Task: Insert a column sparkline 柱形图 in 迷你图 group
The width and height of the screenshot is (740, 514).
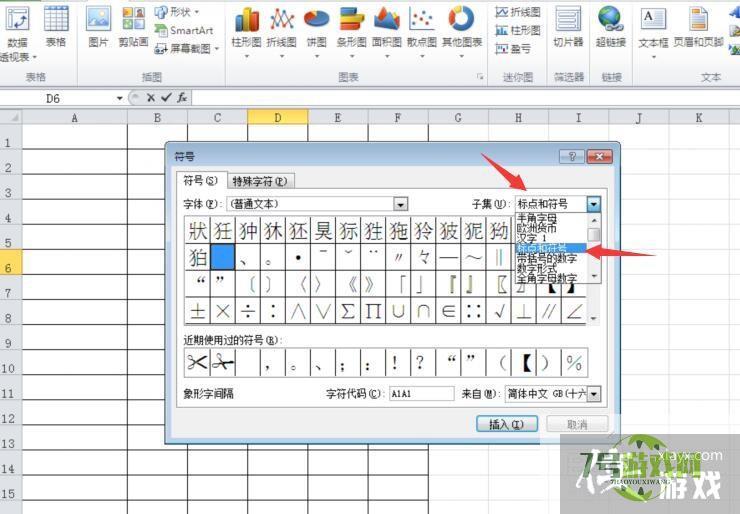Action: 518,31
